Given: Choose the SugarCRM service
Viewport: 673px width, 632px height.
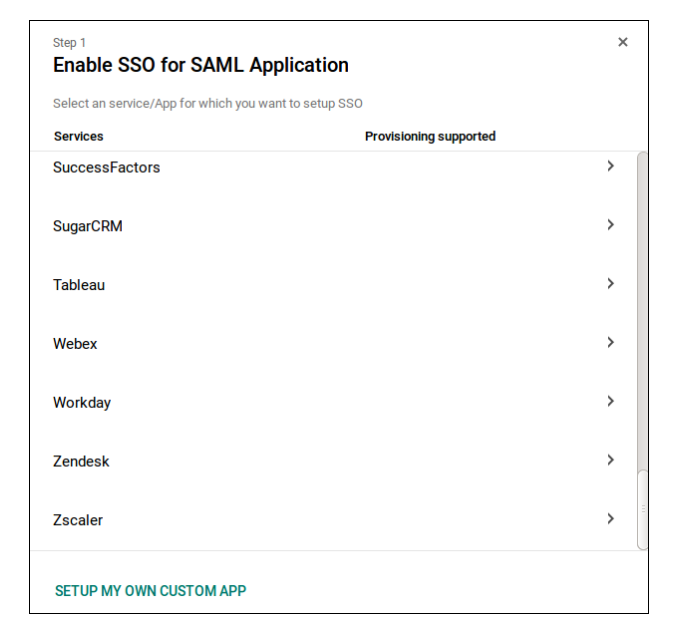Looking at the screenshot, I should 88,226.
